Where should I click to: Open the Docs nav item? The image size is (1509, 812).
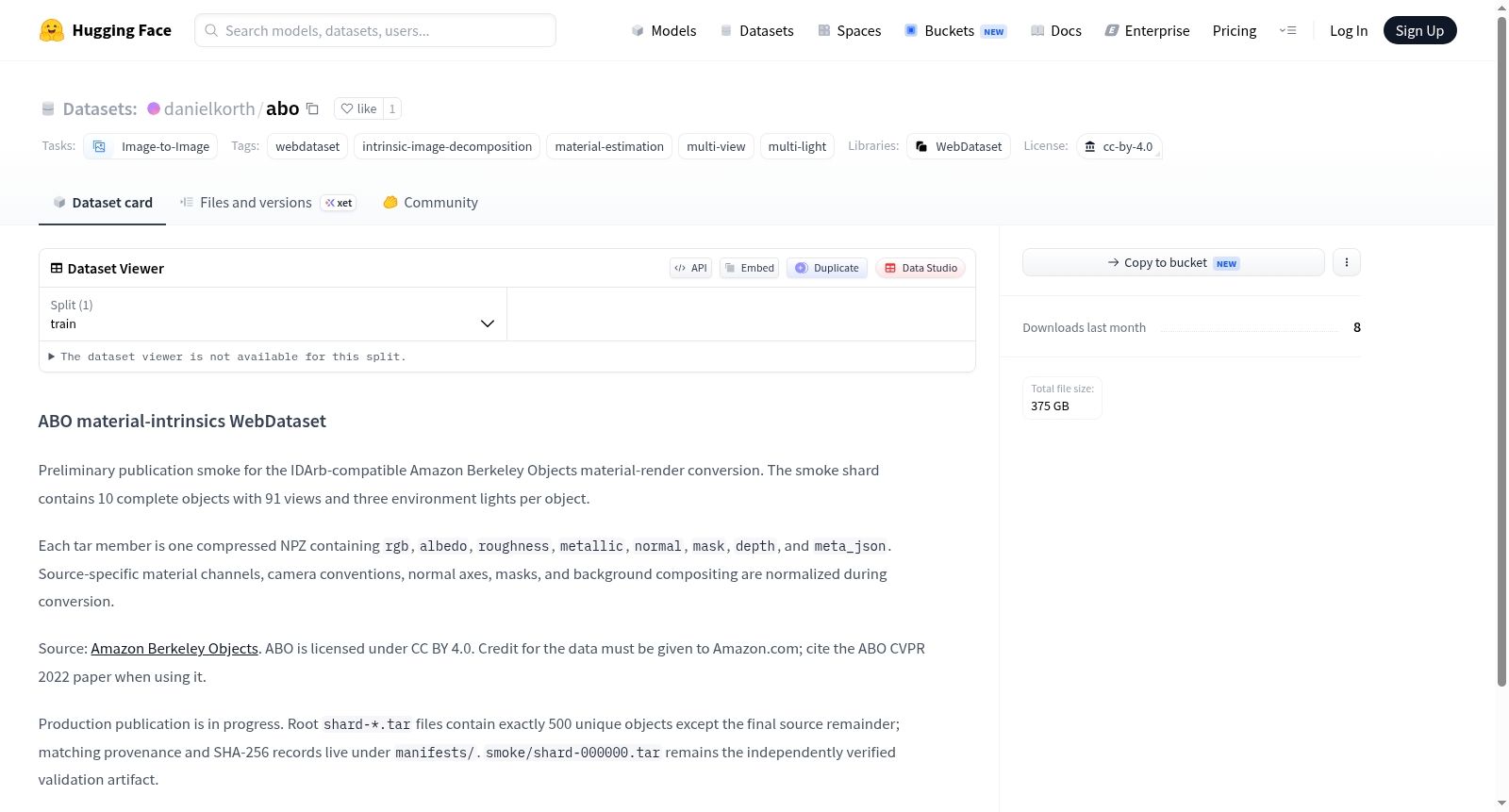tap(1055, 30)
